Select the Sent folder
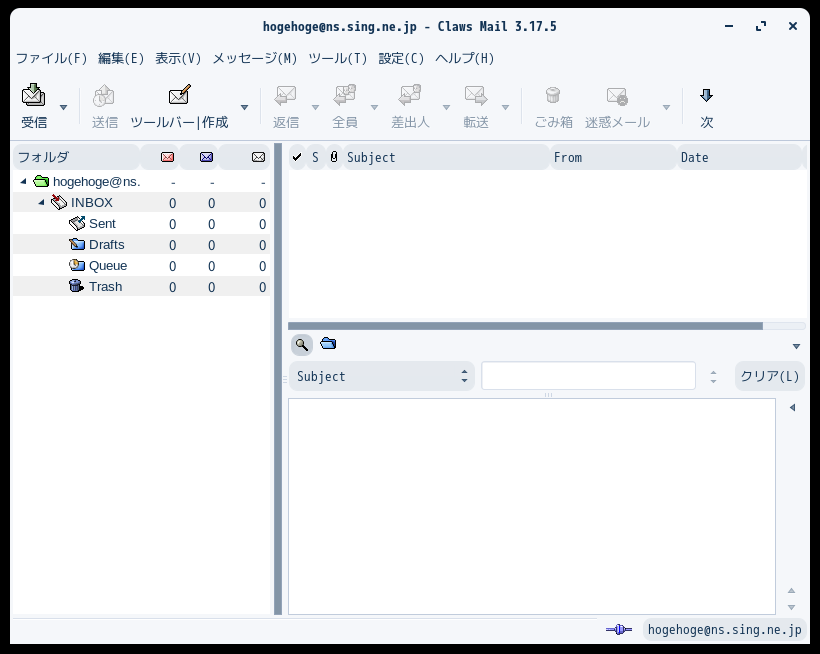Viewport: 820px width, 654px height. click(141, 223)
